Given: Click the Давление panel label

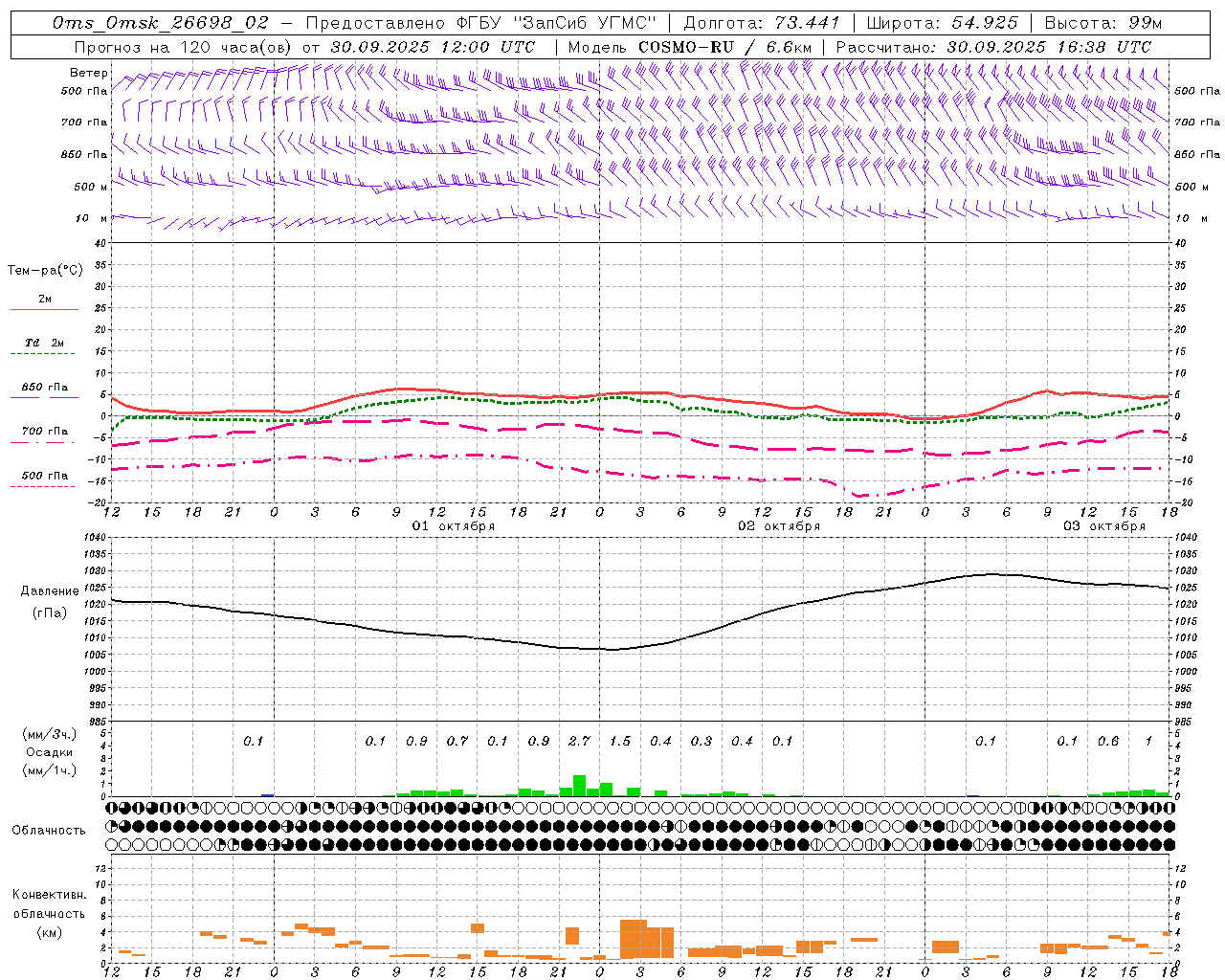Looking at the screenshot, I should coord(50,591).
